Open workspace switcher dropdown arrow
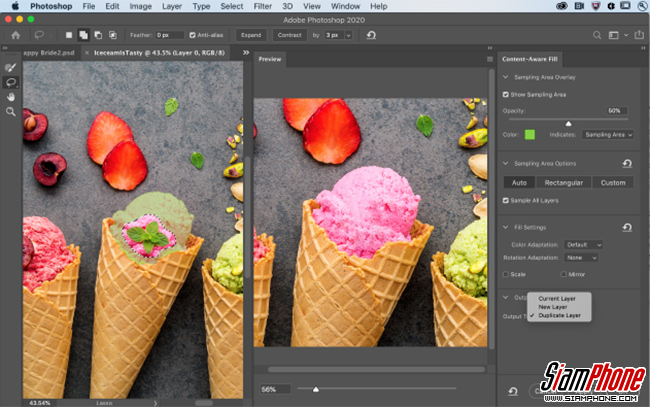Screen dimensions: 650x407 click(626, 35)
